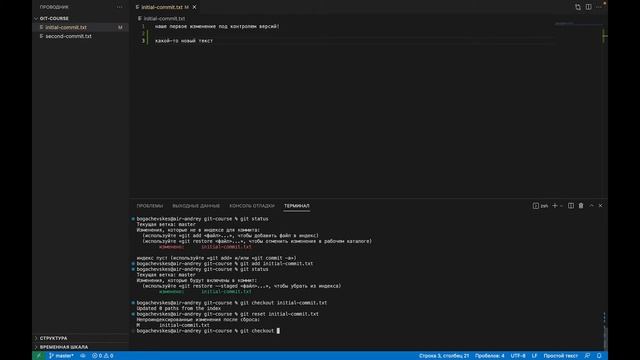
Task: Change indentation via Пробелов: 4
Action: (489, 356)
